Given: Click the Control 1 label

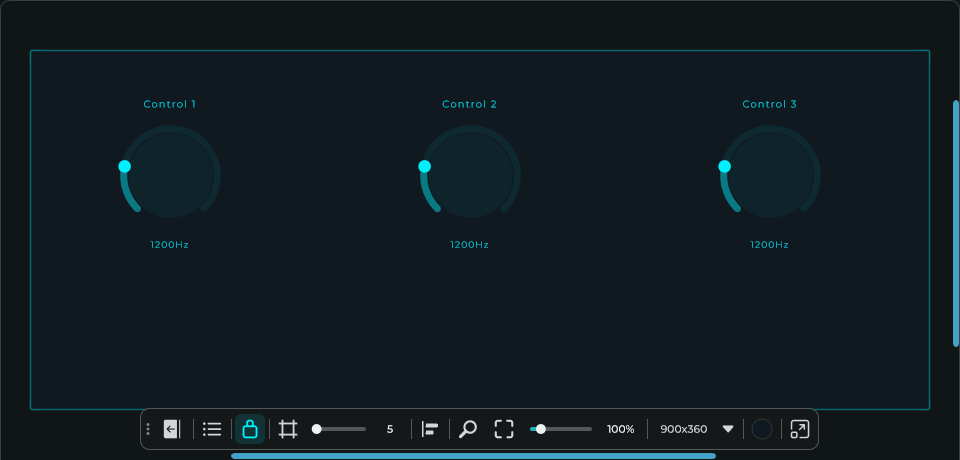Looking at the screenshot, I should [170, 104].
